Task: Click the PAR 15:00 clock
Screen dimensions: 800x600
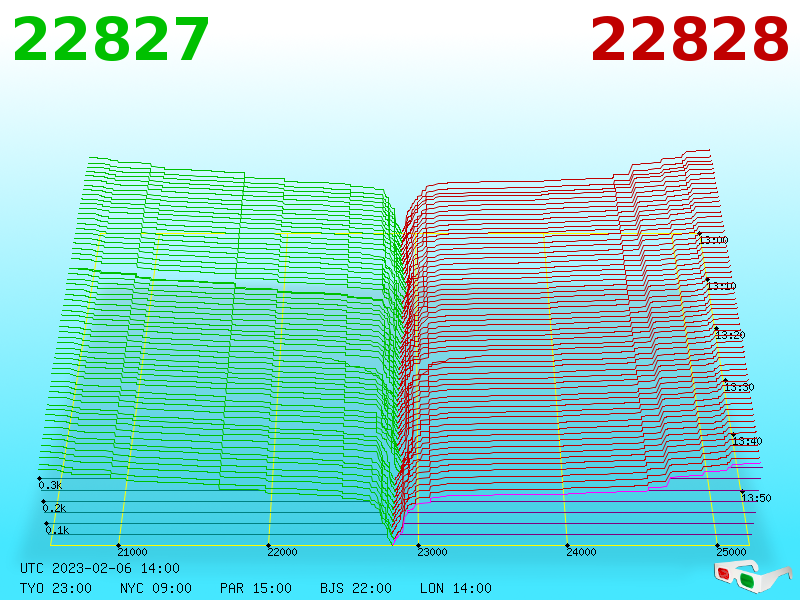Action: [x=256, y=588]
